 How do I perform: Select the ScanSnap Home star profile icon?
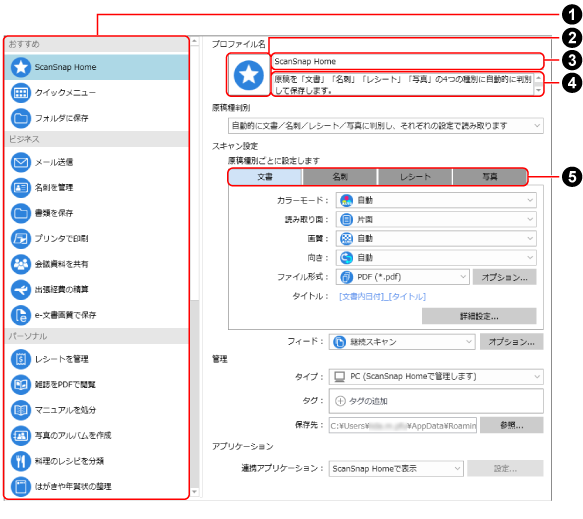(x=21, y=67)
